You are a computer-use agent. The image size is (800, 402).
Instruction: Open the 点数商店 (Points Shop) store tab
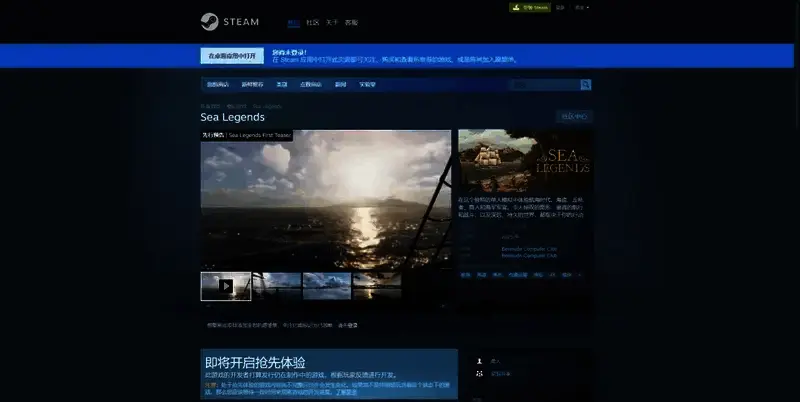[x=310, y=85]
